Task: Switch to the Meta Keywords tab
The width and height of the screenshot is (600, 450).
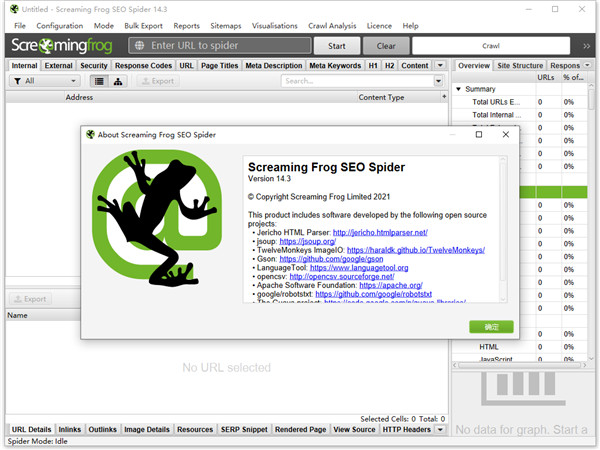Action: click(335, 65)
